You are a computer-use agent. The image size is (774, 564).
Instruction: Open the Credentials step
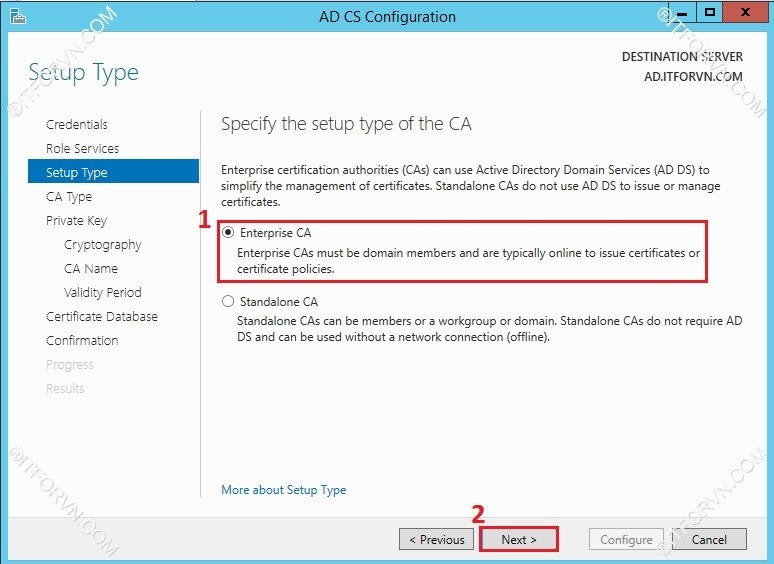pyautogui.click(x=77, y=125)
